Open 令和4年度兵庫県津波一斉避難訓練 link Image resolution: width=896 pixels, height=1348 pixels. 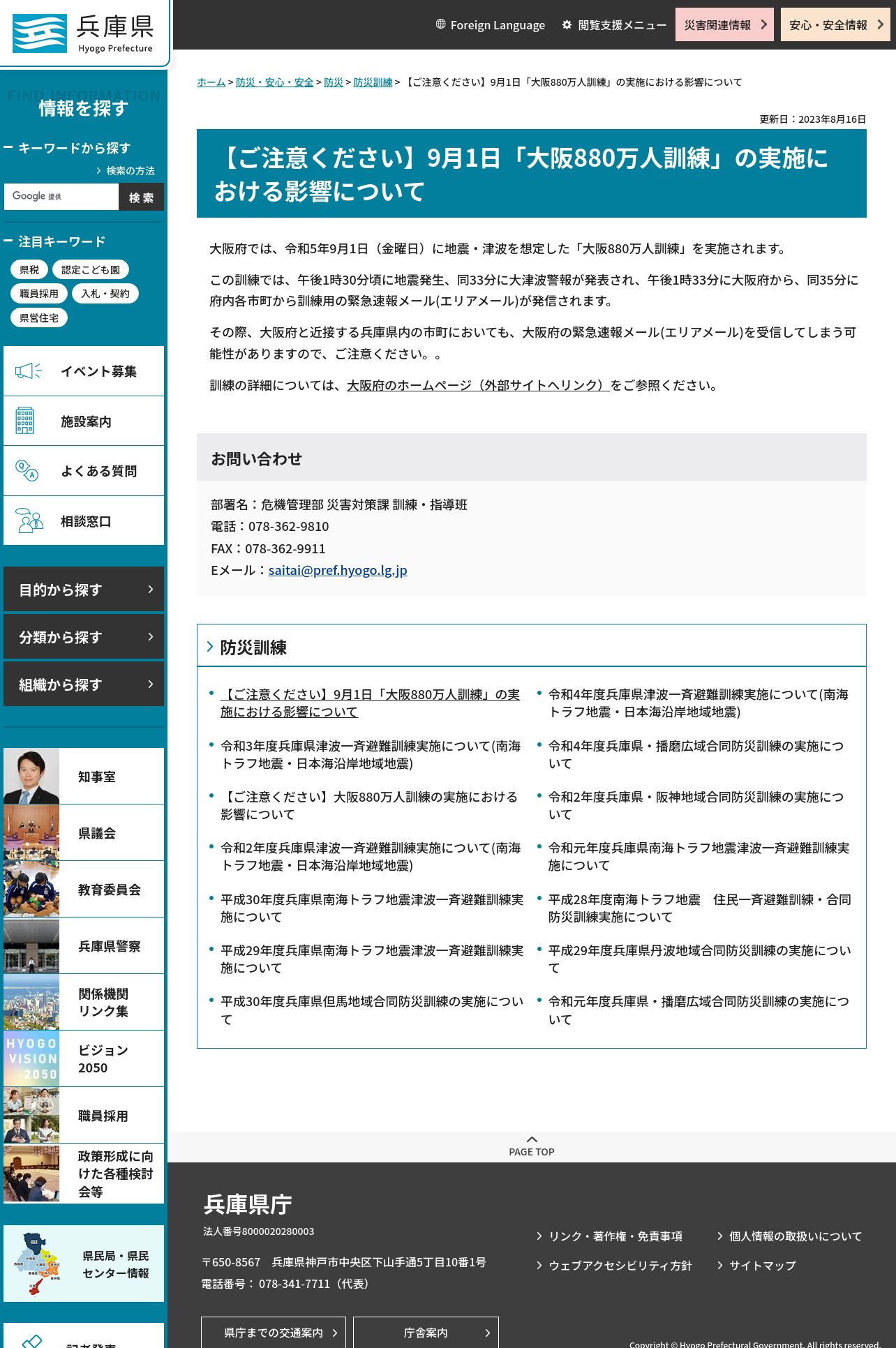pyautogui.click(x=699, y=703)
